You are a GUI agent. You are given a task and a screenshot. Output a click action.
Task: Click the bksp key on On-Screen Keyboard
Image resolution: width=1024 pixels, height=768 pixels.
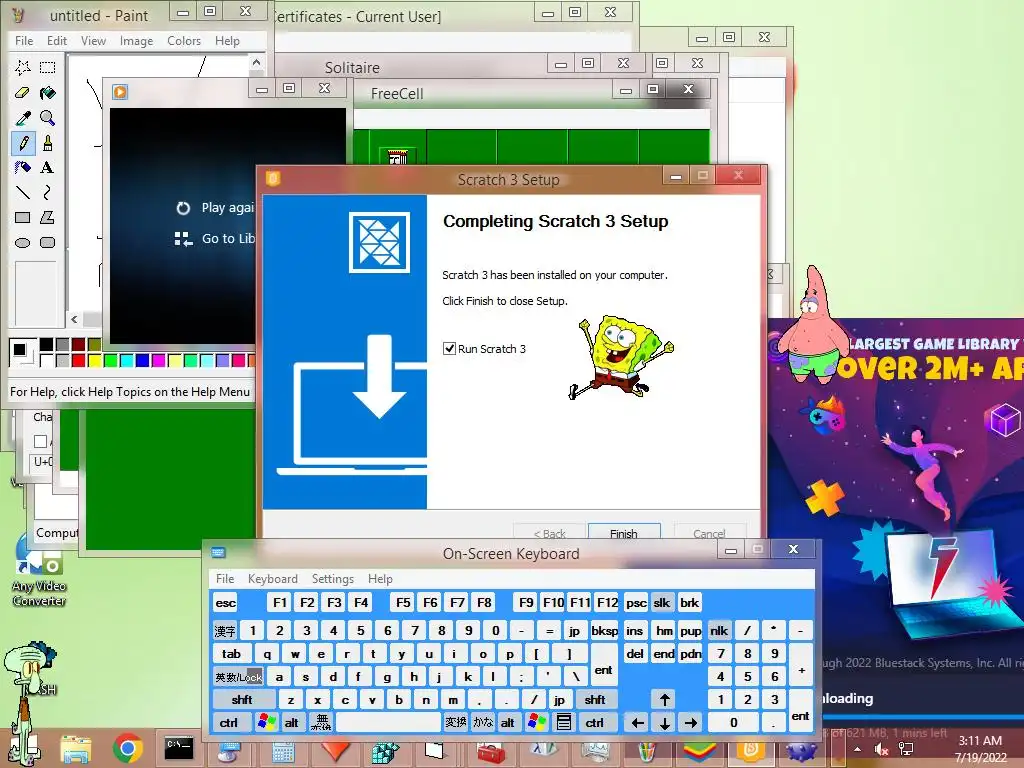(604, 631)
